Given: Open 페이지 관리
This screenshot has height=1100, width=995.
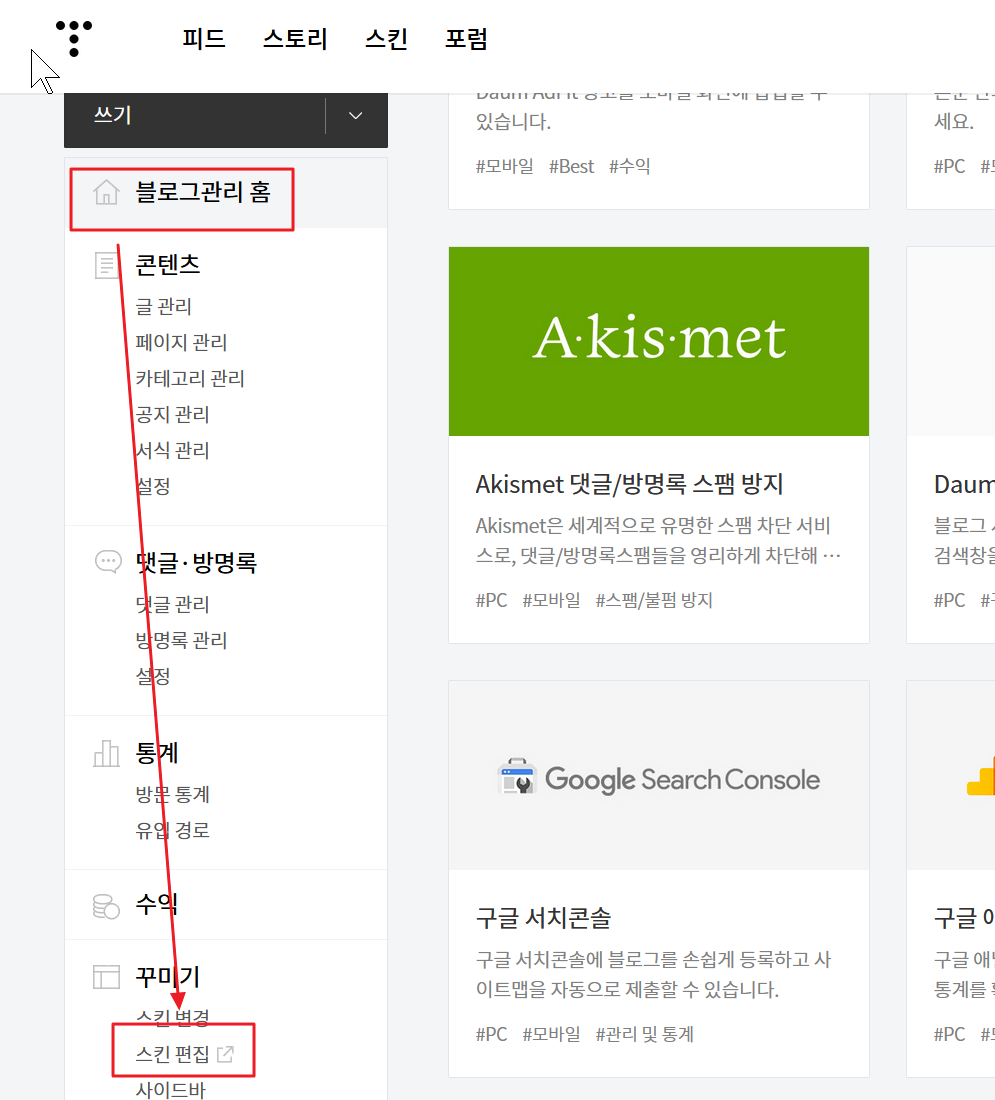Looking at the screenshot, I should tap(181, 342).
